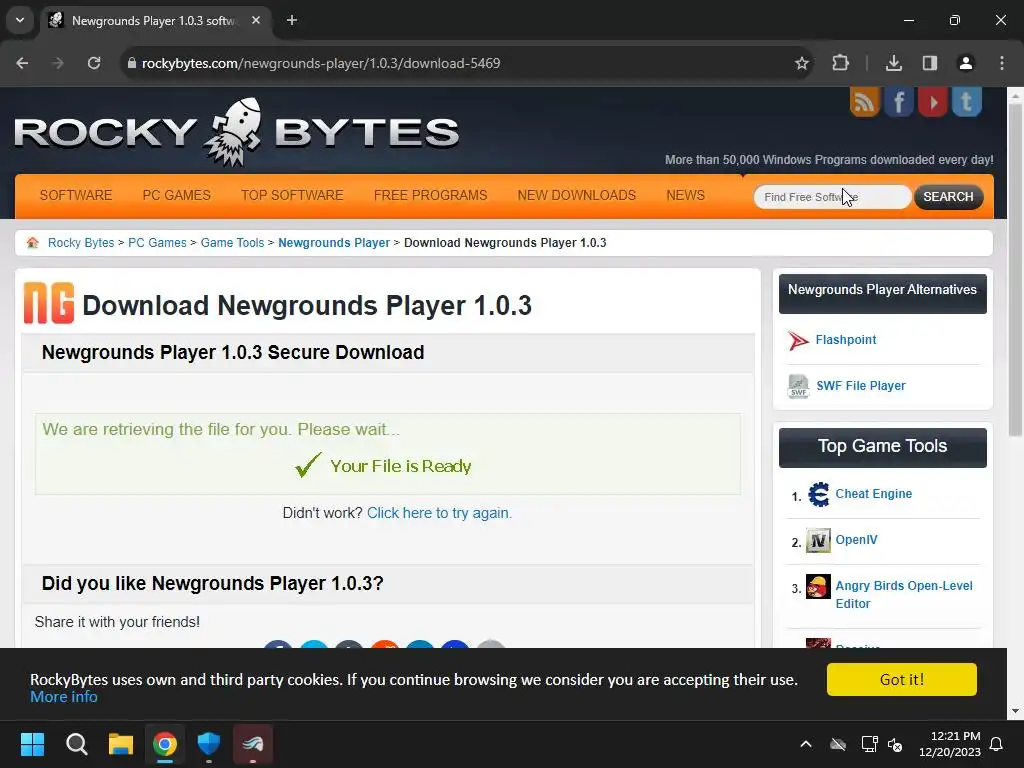Viewport: 1024px width, 768px height.
Task: Open Windows Security shield in taskbar
Action: pyautogui.click(x=209, y=744)
